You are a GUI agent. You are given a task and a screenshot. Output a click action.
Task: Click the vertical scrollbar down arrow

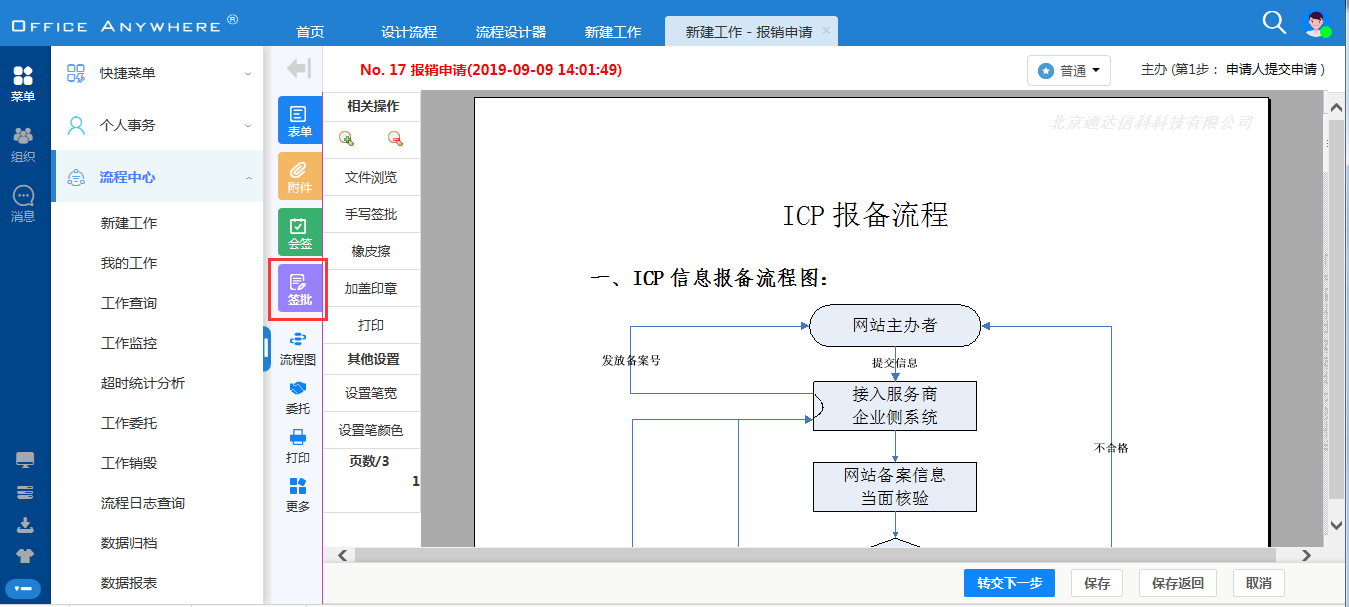pos(1335,524)
